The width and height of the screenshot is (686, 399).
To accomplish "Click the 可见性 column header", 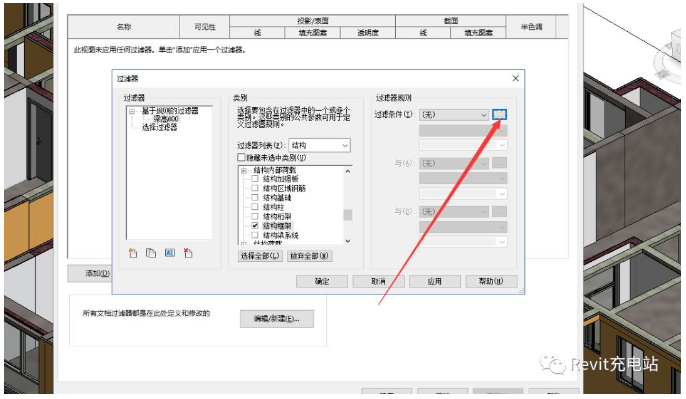I will [x=205, y=27].
